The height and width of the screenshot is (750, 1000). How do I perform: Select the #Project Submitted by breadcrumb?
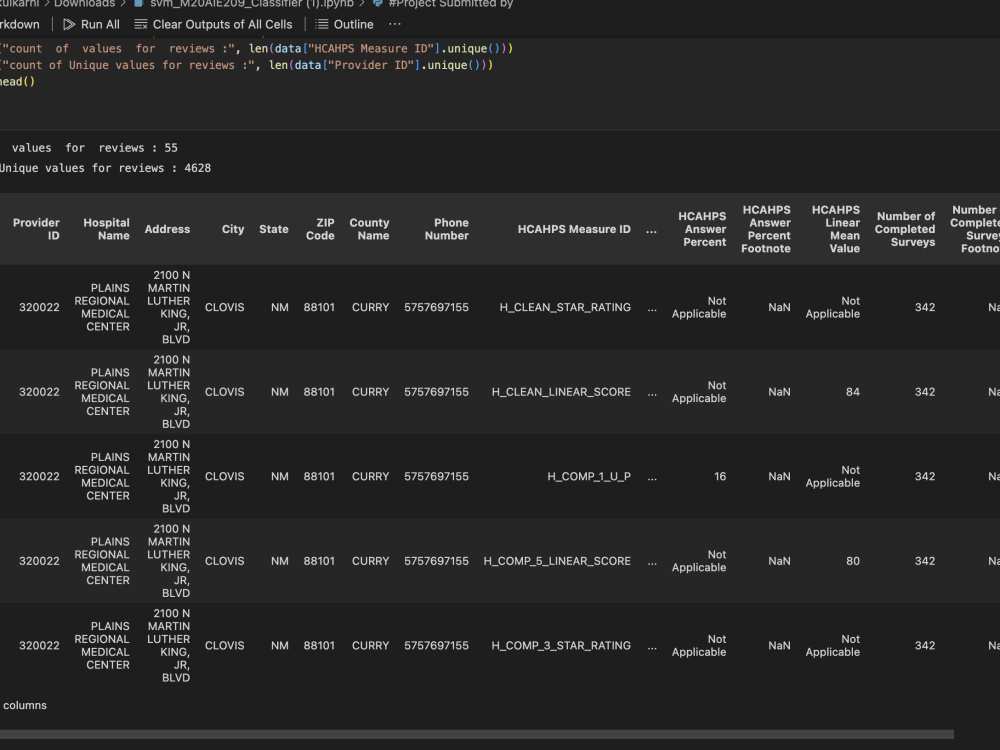tap(451, 4)
